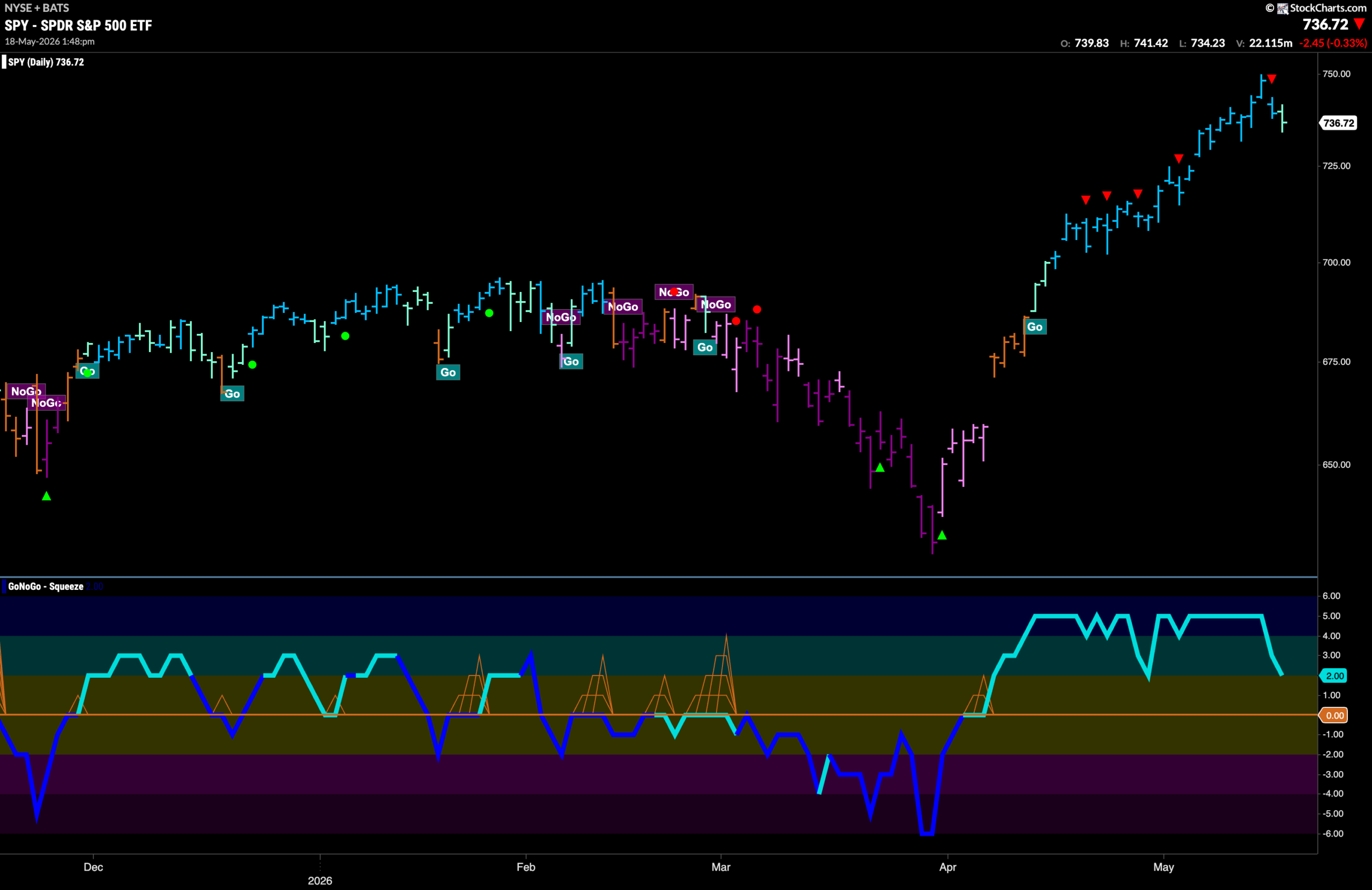
Task: Click the 2026 year label on the date axis
Action: pos(320,881)
